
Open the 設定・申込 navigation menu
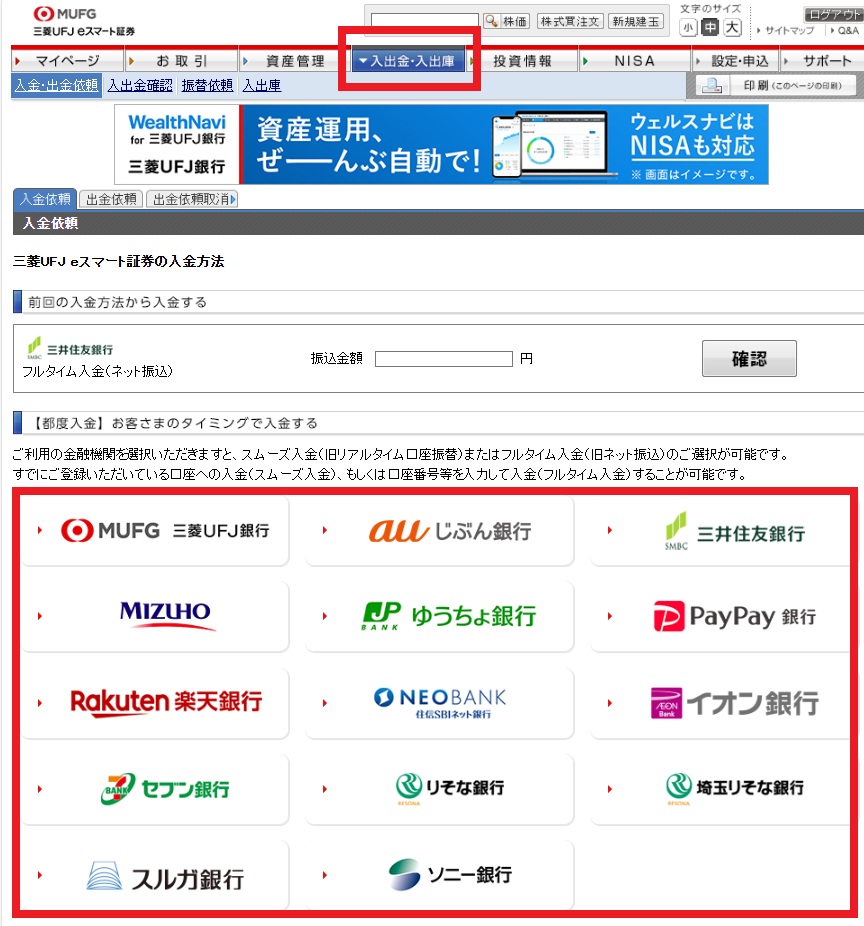[x=736, y=60]
